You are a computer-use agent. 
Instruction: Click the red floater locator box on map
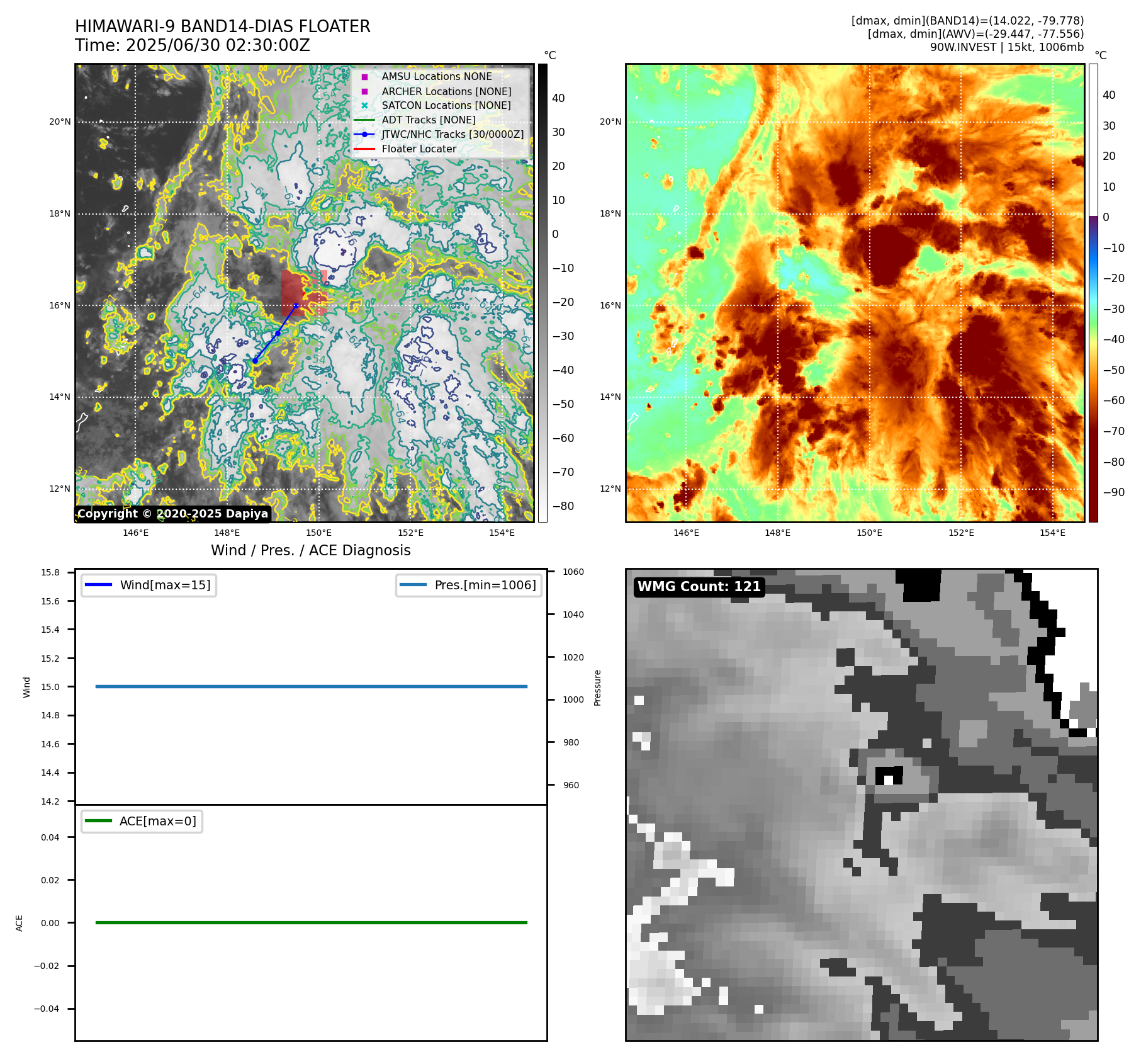pyautogui.click(x=303, y=292)
